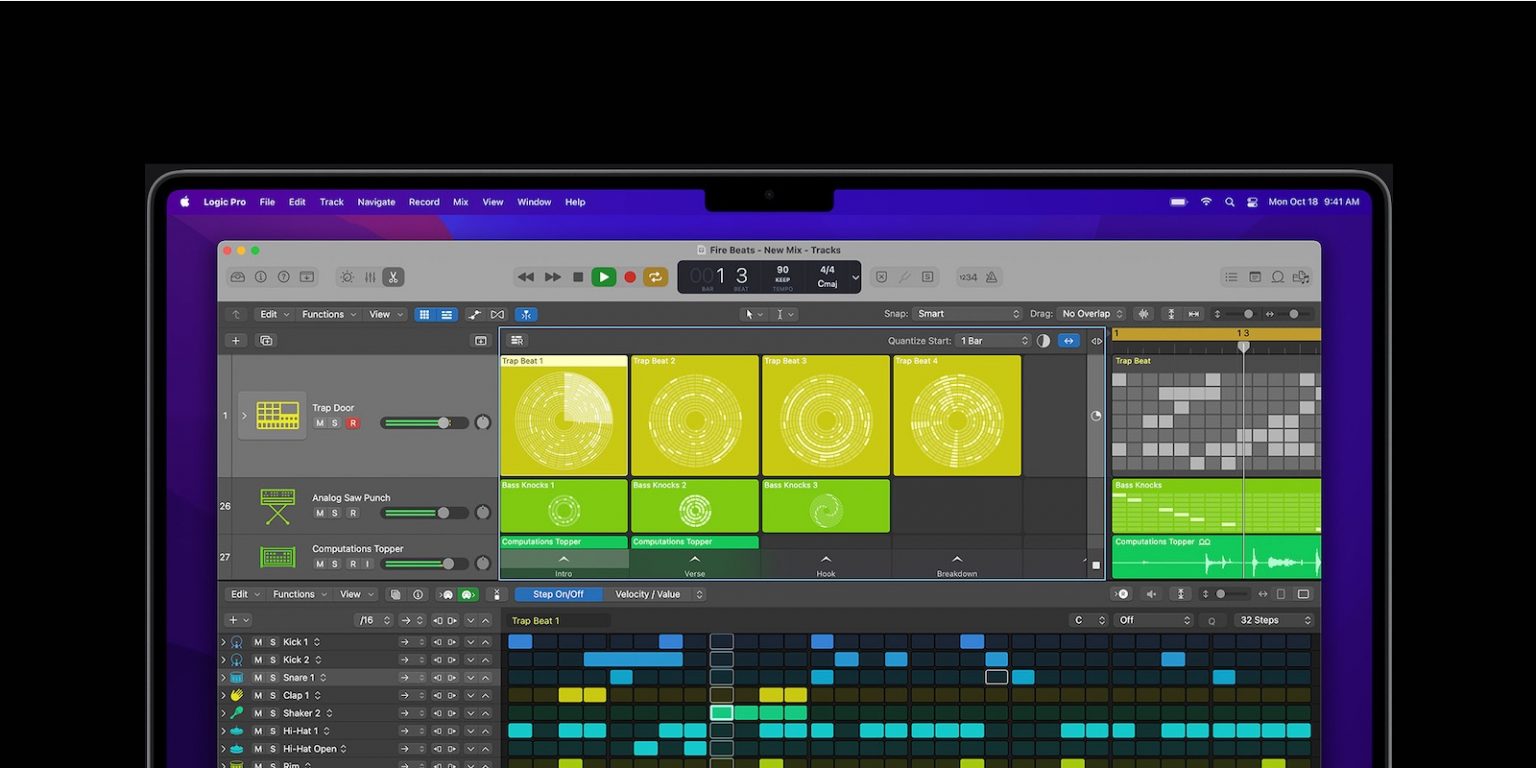
Task: Click the Velocity / Value mode button
Action: pyautogui.click(x=647, y=594)
